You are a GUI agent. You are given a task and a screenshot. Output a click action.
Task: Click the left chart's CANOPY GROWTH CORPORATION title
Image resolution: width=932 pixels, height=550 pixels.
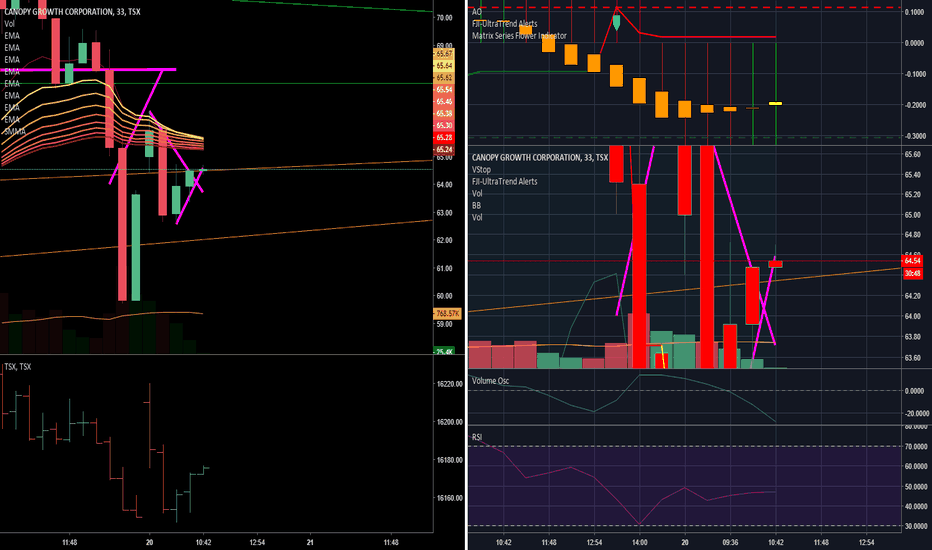tap(73, 12)
